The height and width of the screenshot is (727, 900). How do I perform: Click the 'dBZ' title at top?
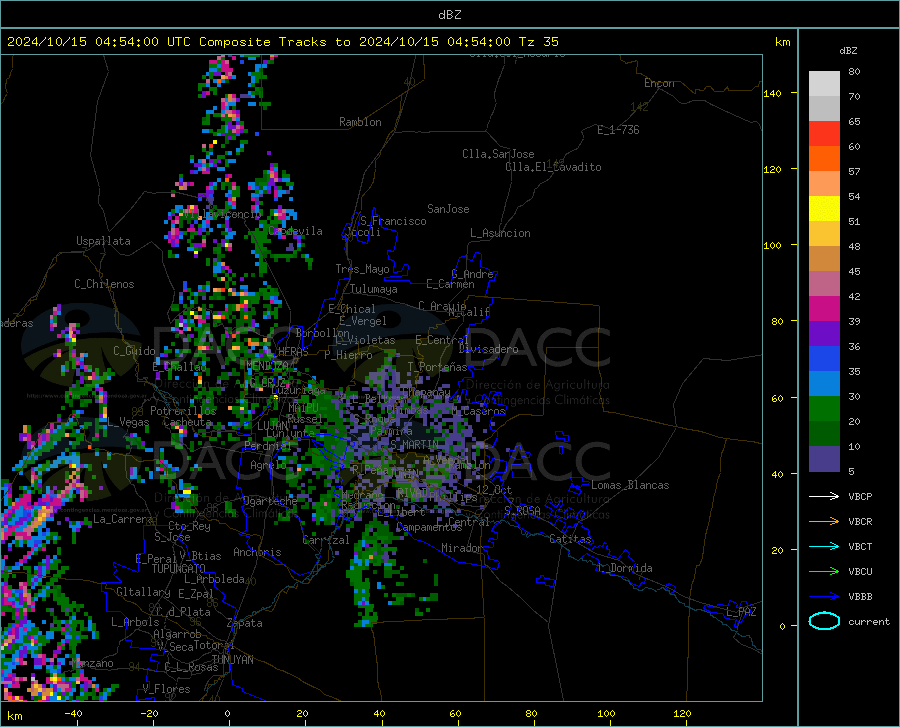click(449, 15)
